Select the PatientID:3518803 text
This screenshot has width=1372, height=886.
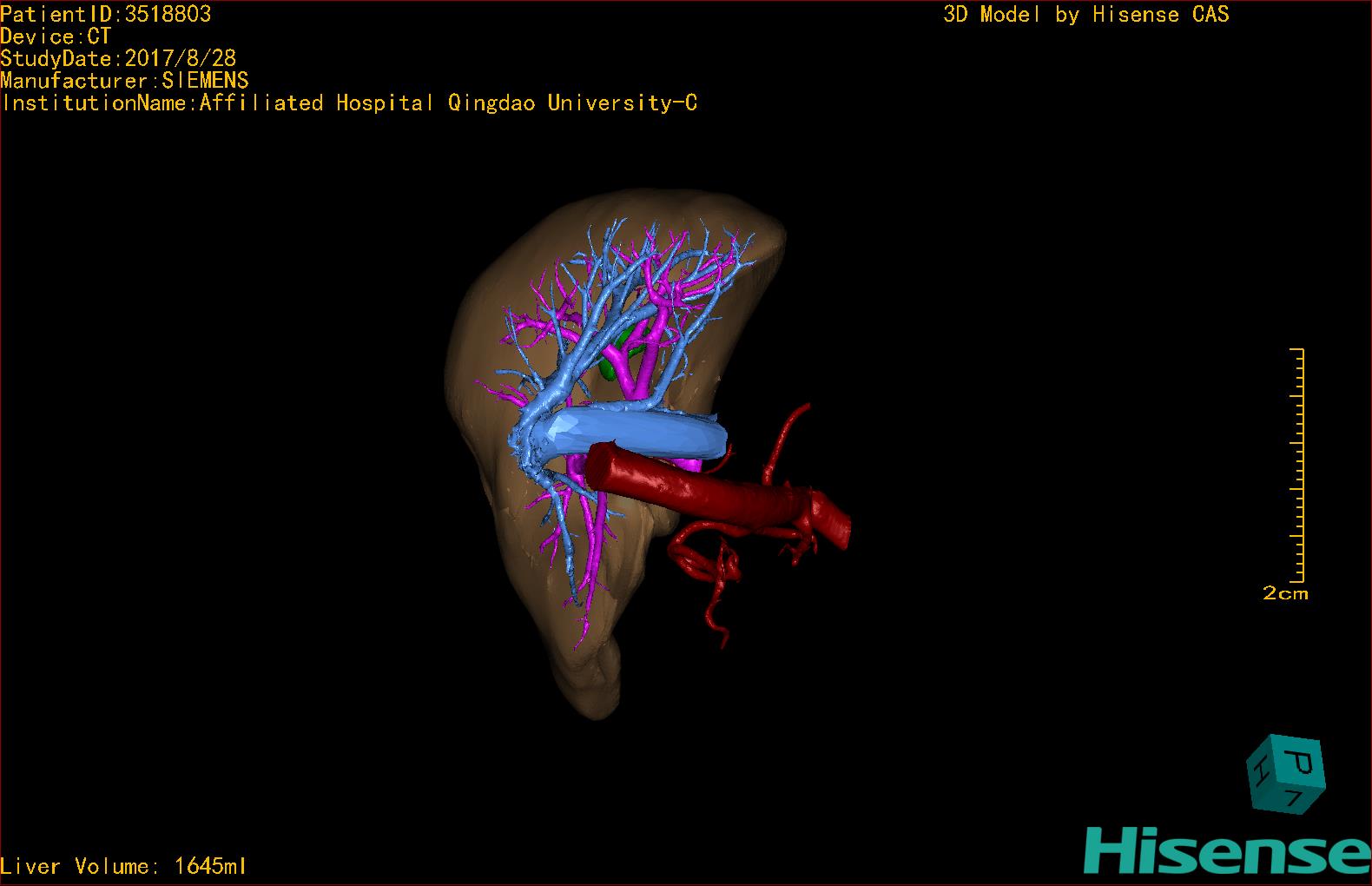[105, 14]
